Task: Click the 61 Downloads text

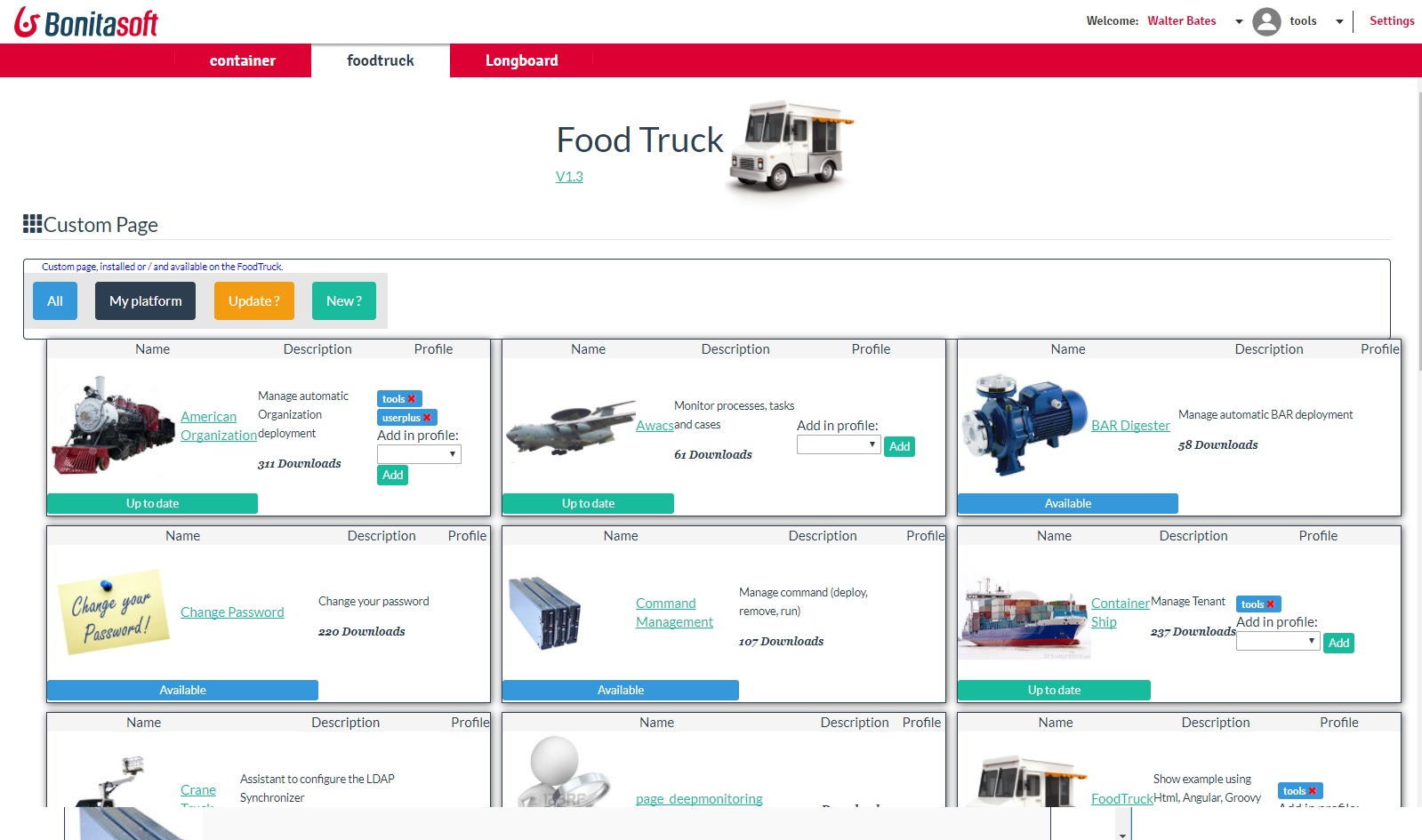Action: [713, 454]
